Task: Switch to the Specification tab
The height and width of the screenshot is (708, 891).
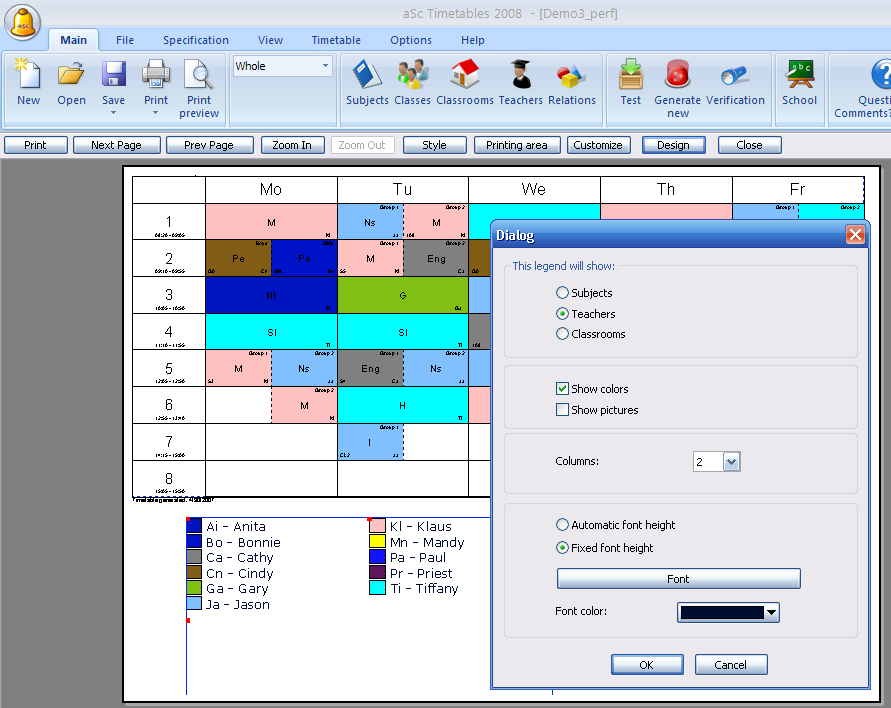Action: [x=196, y=40]
